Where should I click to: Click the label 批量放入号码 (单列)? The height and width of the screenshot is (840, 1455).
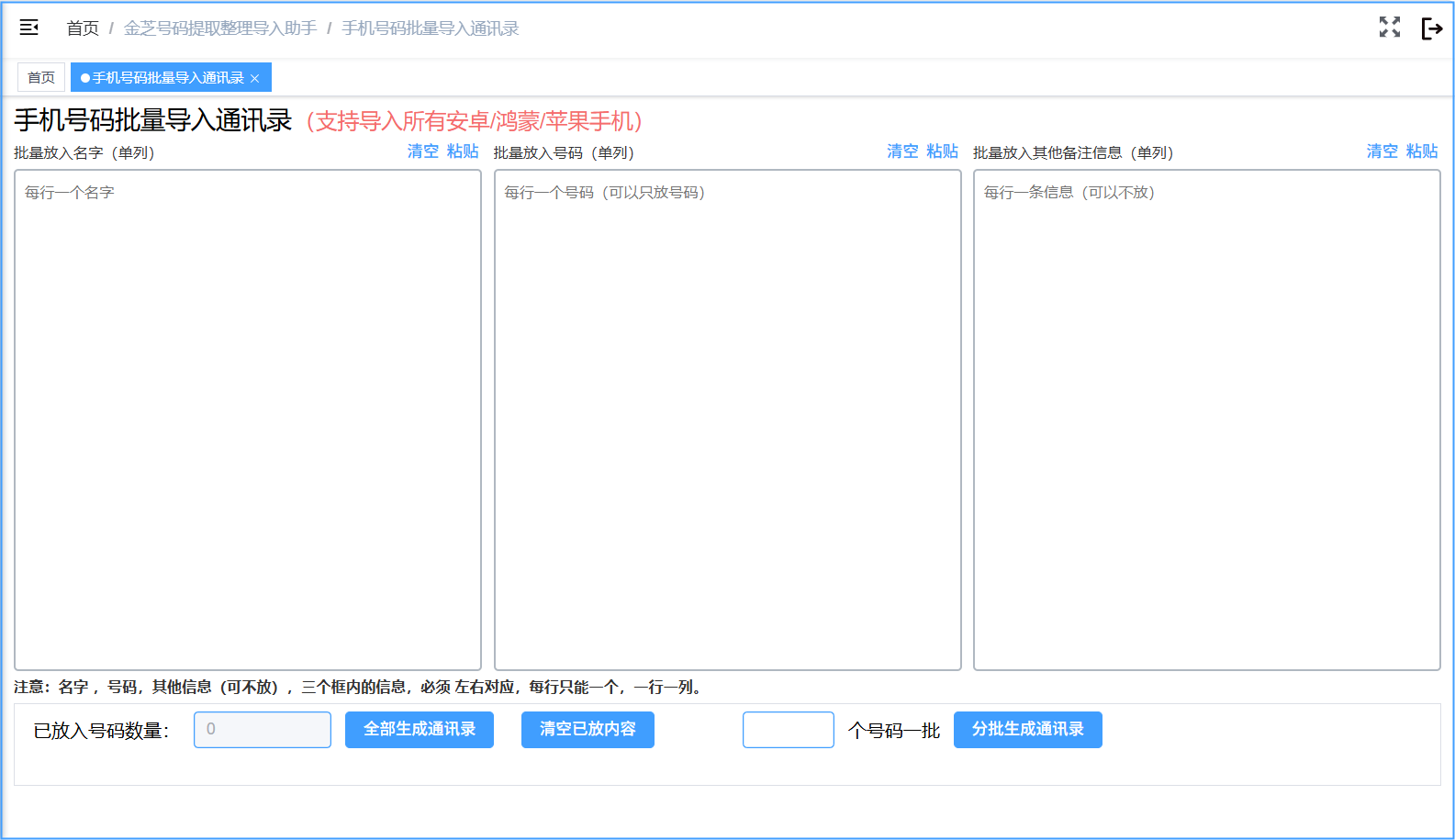pos(565,153)
